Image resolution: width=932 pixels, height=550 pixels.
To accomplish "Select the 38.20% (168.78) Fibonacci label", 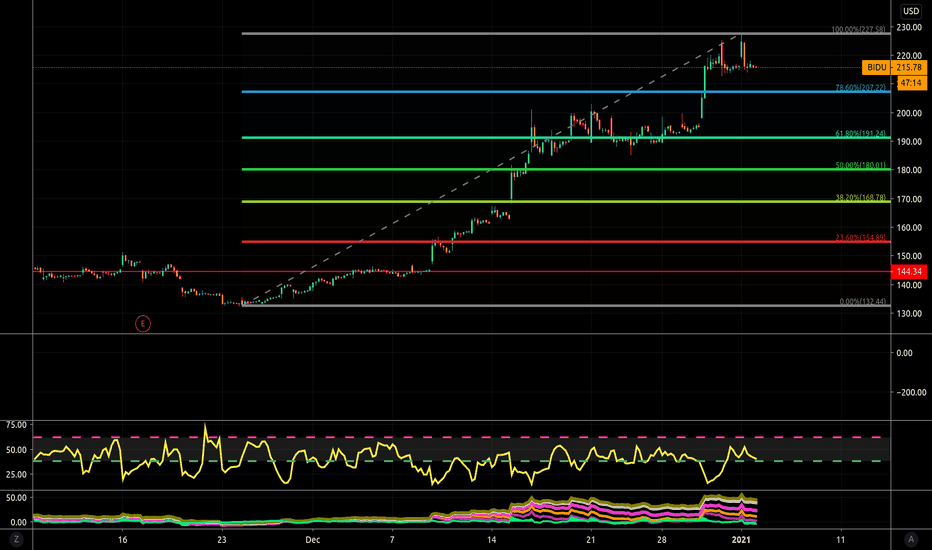I will coord(860,197).
